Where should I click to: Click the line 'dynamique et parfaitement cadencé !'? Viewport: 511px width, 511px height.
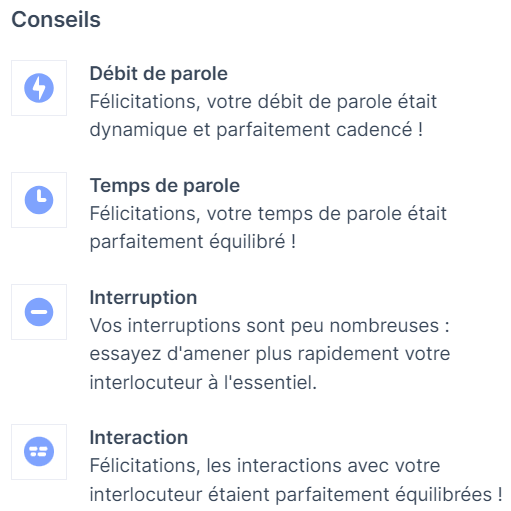pyautogui.click(x=257, y=130)
